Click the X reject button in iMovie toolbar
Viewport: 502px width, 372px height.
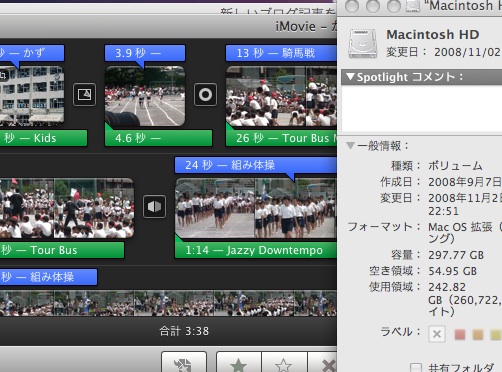click(323, 364)
